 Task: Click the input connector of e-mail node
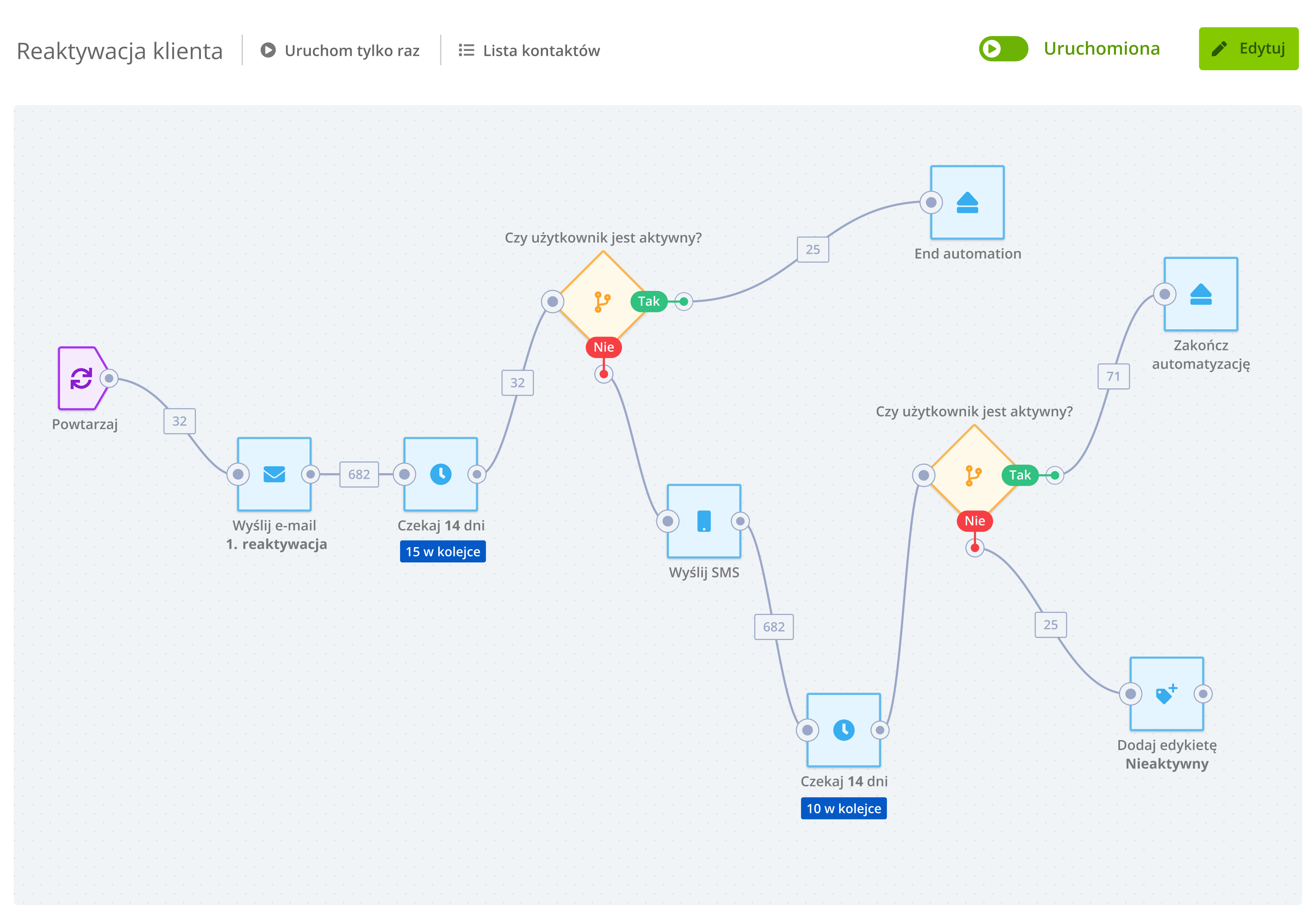(x=238, y=474)
